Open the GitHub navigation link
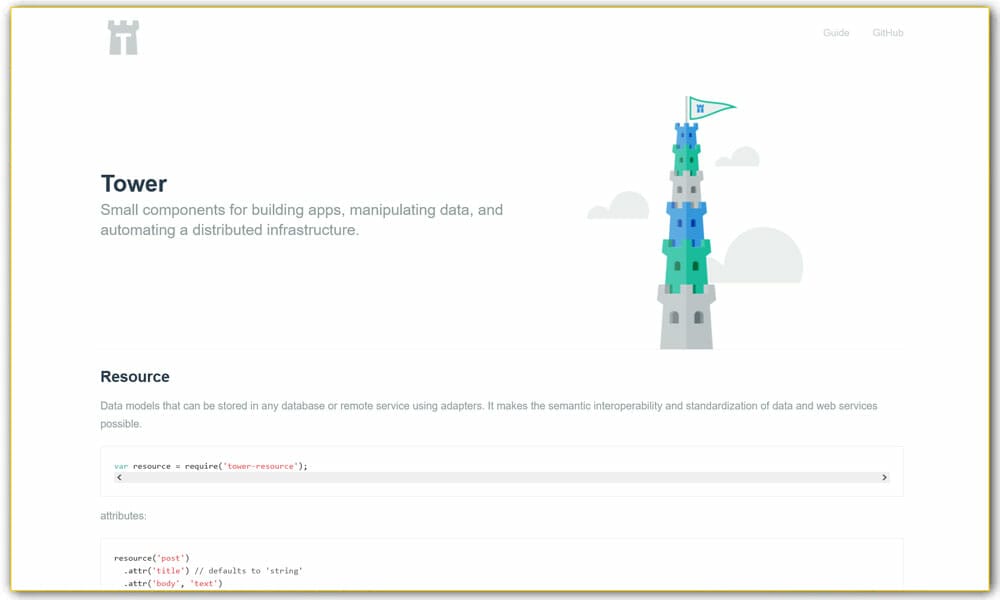The image size is (1000, 600). click(889, 33)
